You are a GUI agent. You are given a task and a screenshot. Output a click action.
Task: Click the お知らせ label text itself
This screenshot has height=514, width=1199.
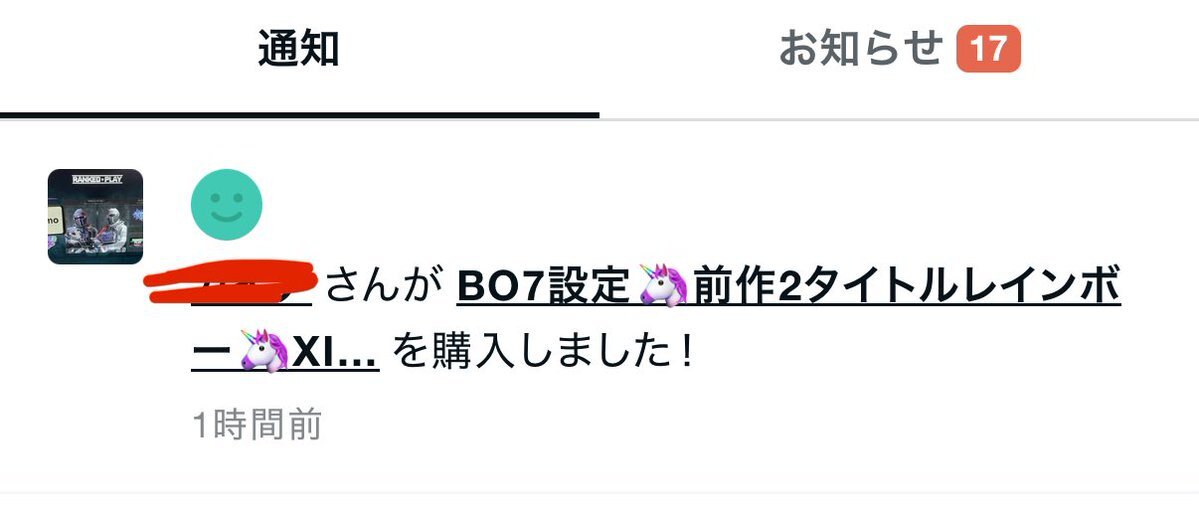(861, 50)
